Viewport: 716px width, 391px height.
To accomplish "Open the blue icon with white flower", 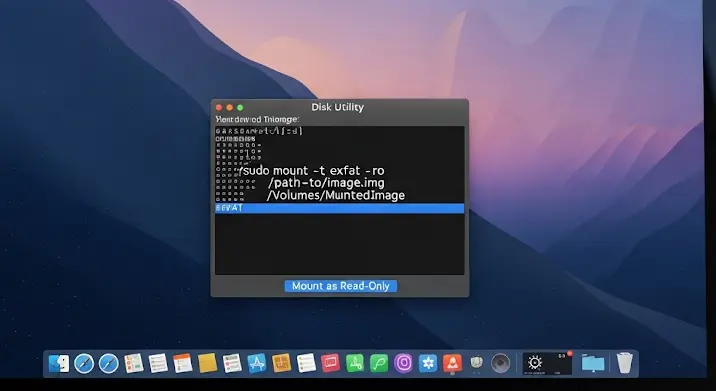I will (428, 364).
